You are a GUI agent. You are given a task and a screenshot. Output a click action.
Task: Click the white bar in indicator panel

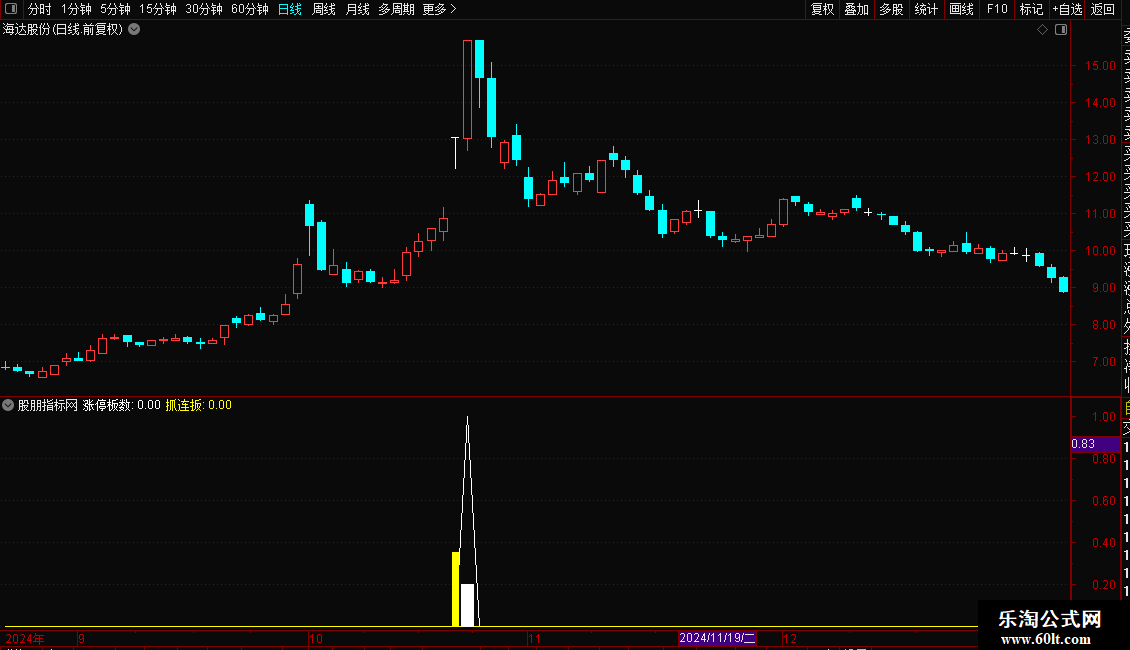[x=467, y=605]
